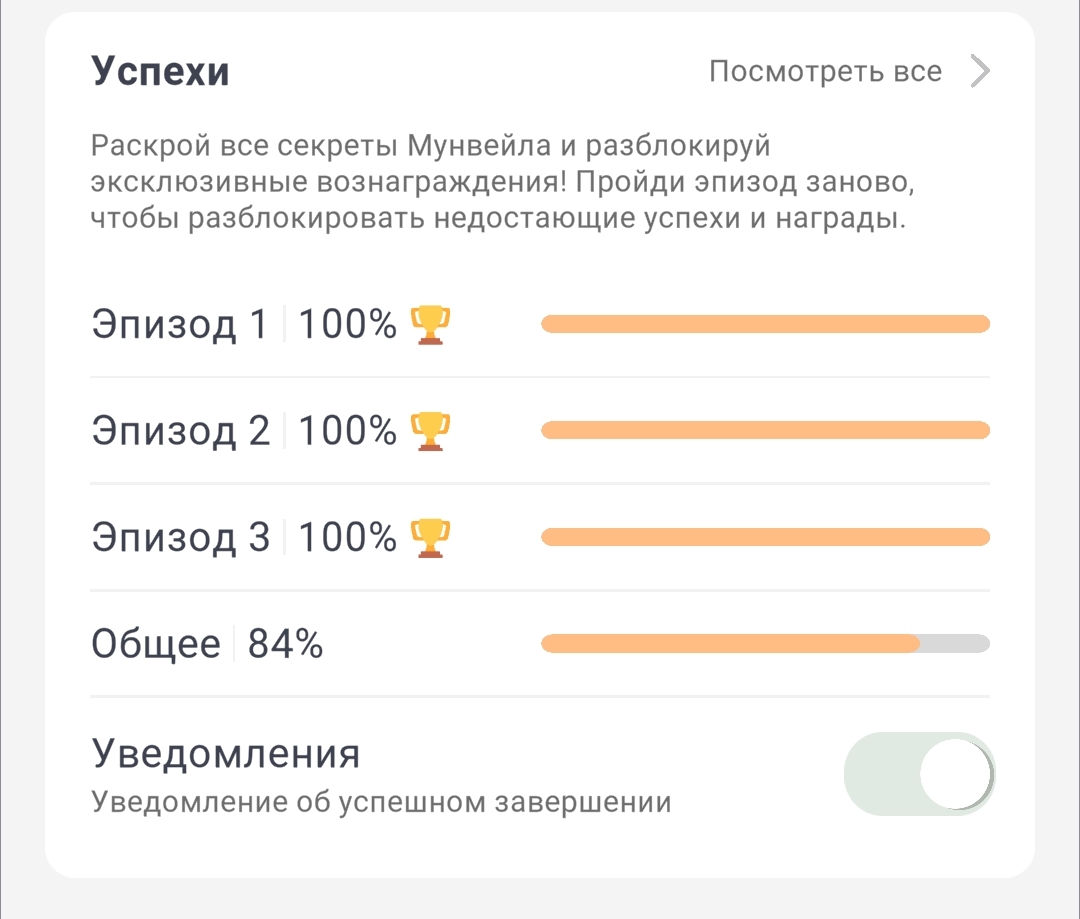Image resolution: width=1080 pixels, height=919 pixels.
Task: Click the trophy icon for Эпизод 2
Action: [x=430, y=431]
